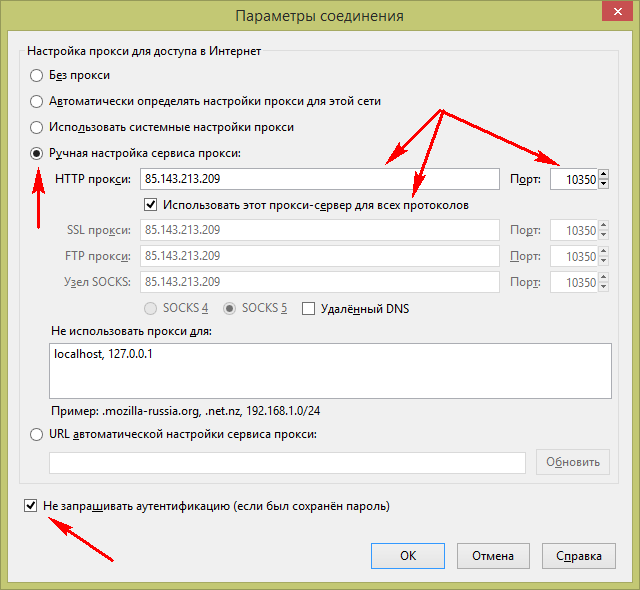
Task: Click the SSL proxy port field
Action: coord(573,230)
